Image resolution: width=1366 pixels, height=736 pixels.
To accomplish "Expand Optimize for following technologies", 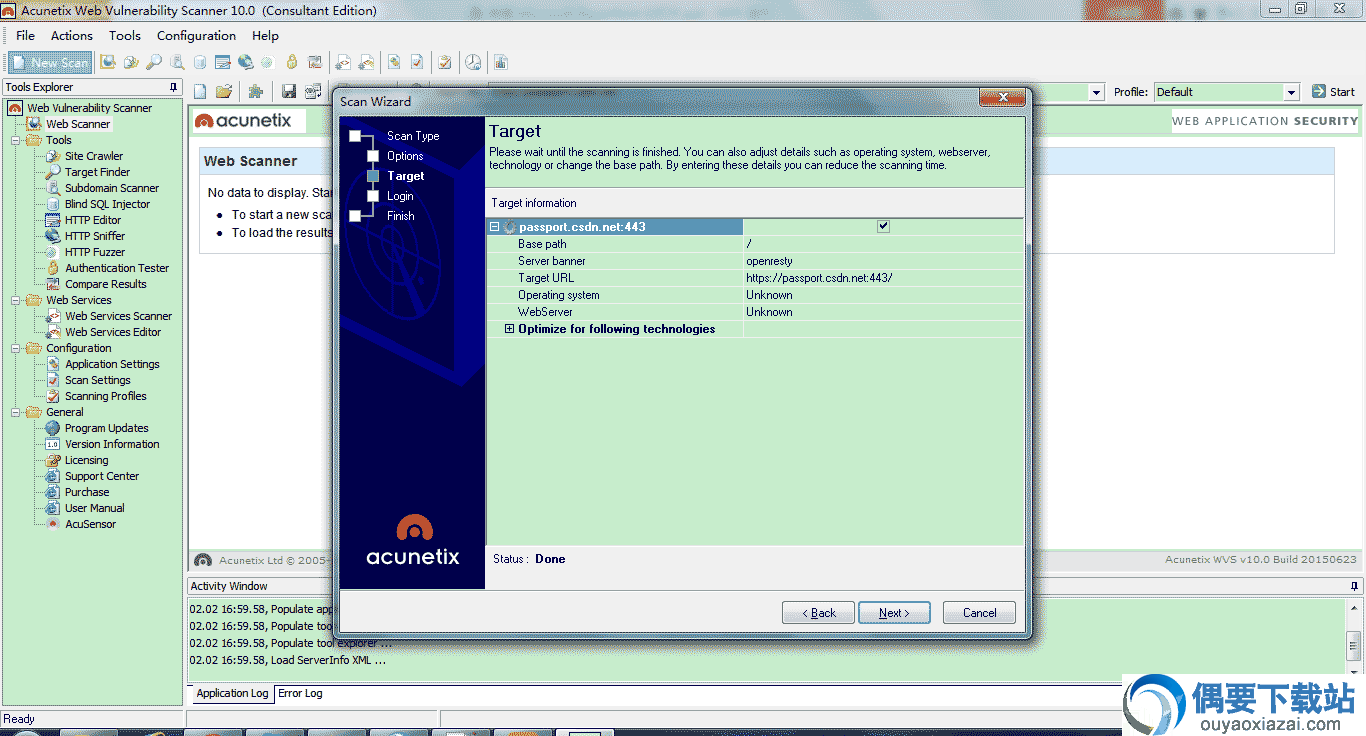I will (509, 329).
